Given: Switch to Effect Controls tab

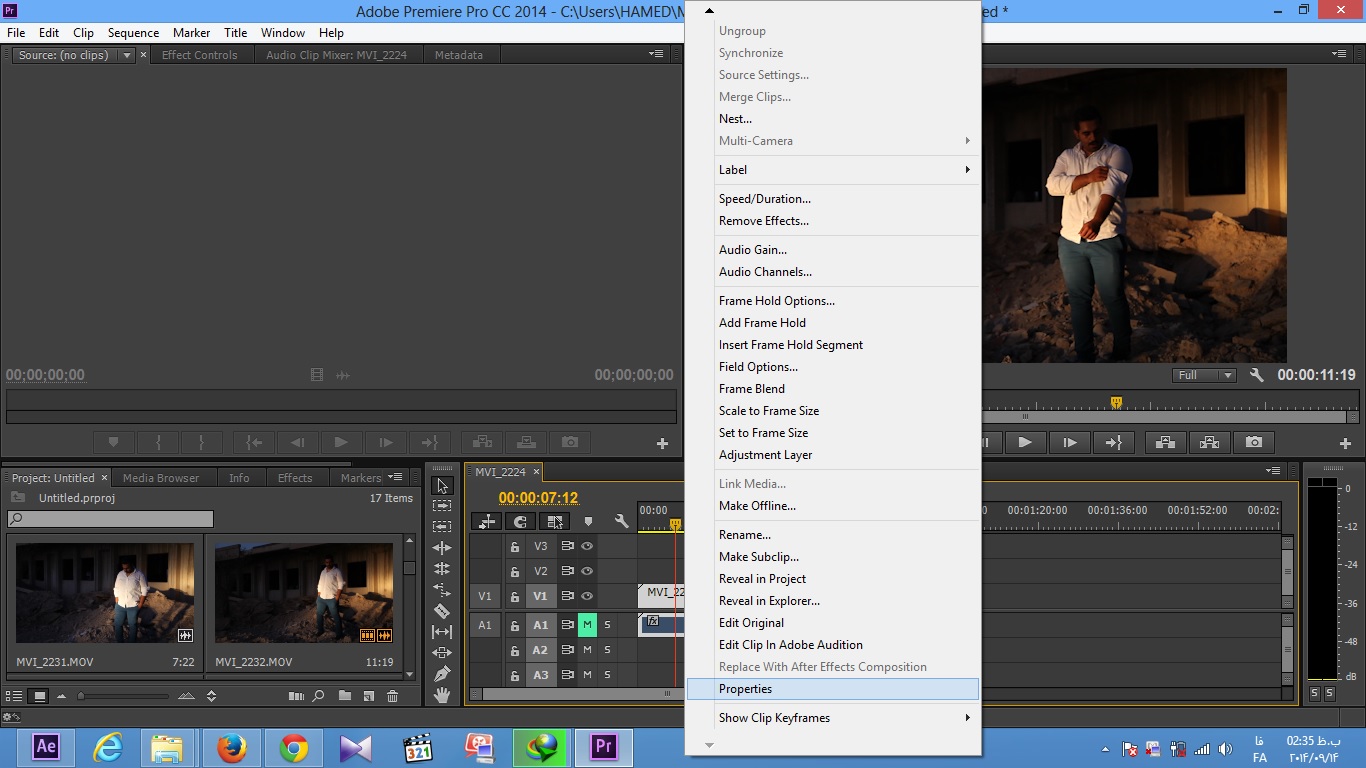Looking at the screenshot, I should point(200,55).
